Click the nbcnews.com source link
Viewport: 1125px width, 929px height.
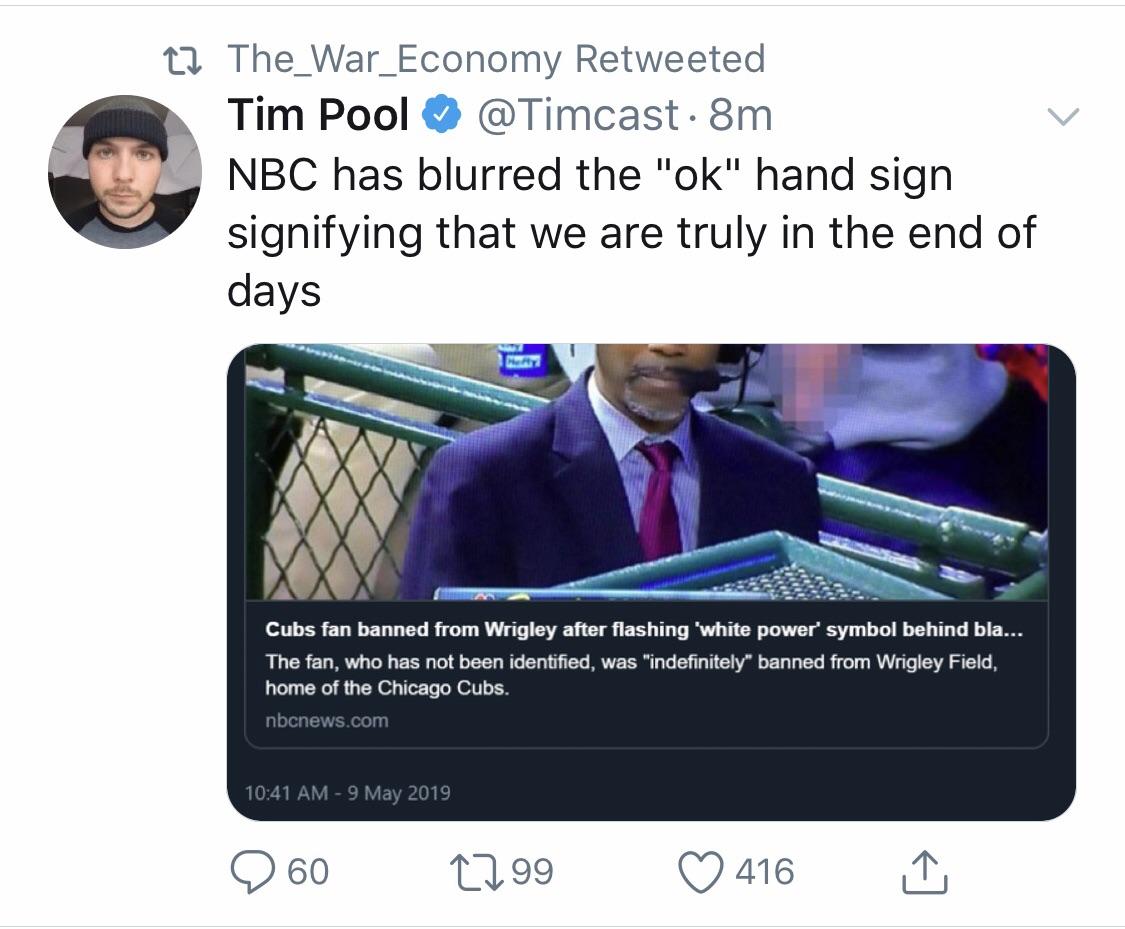point(326,720)
